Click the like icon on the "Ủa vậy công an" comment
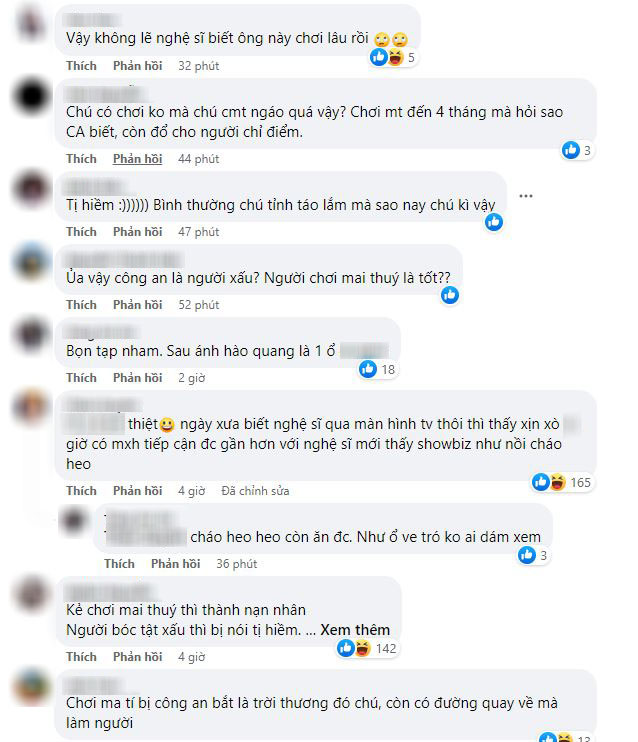 point(450,295)
